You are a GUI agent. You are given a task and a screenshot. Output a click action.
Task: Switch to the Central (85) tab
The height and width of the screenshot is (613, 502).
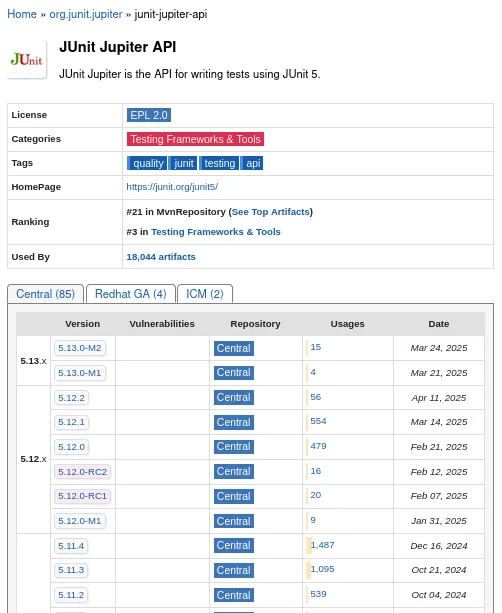point(45,294)
